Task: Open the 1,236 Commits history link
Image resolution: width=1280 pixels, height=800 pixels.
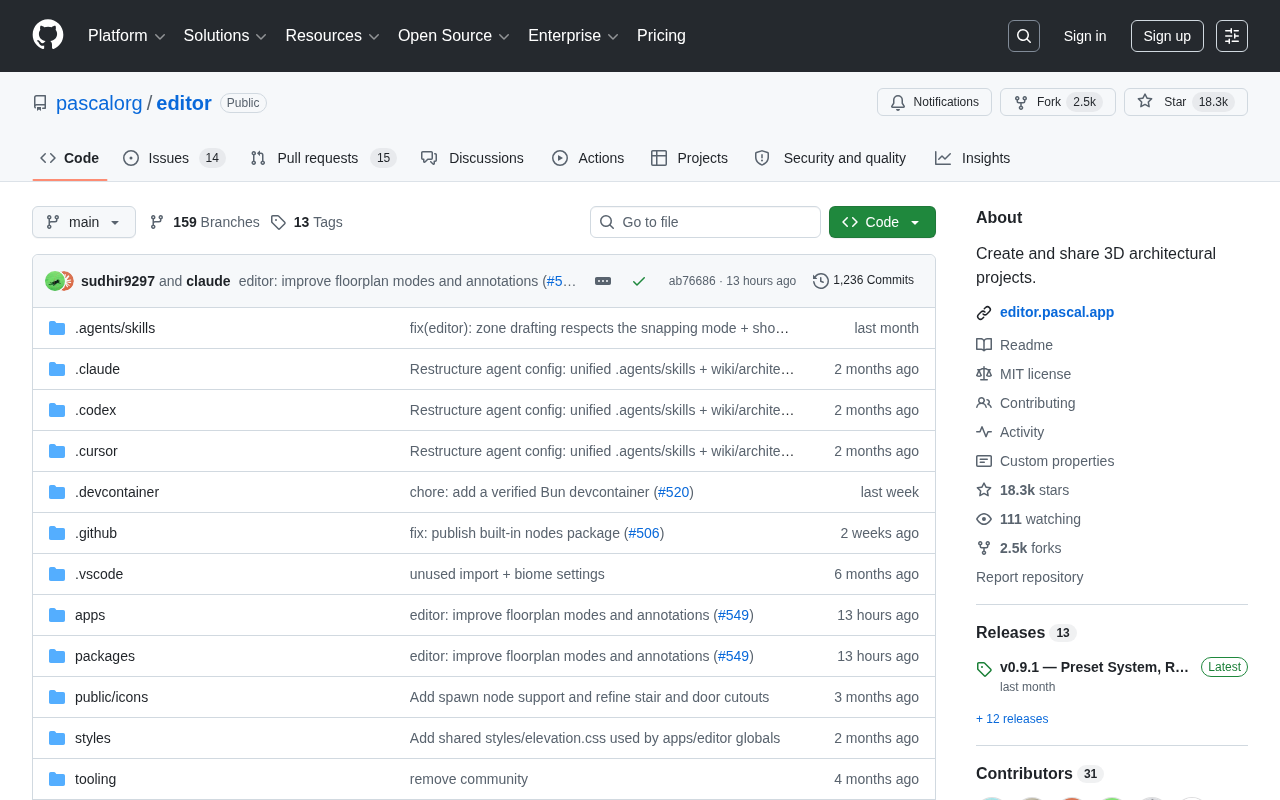Action: coord(863,280)
